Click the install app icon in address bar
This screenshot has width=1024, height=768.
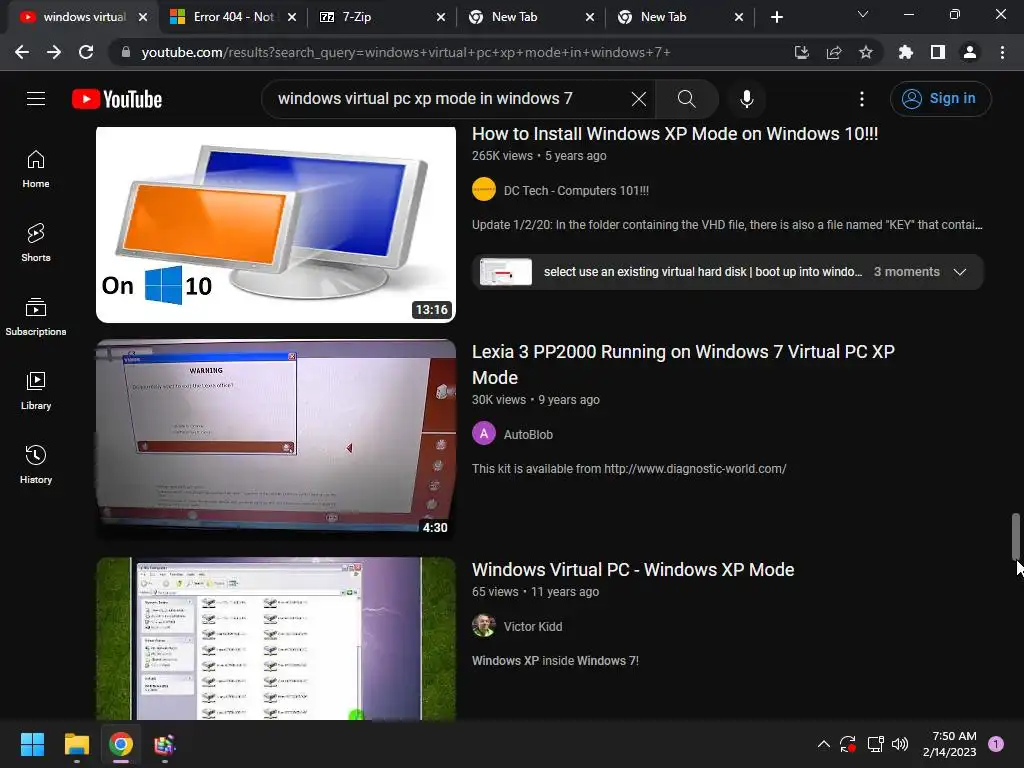[x=802, y=52]
